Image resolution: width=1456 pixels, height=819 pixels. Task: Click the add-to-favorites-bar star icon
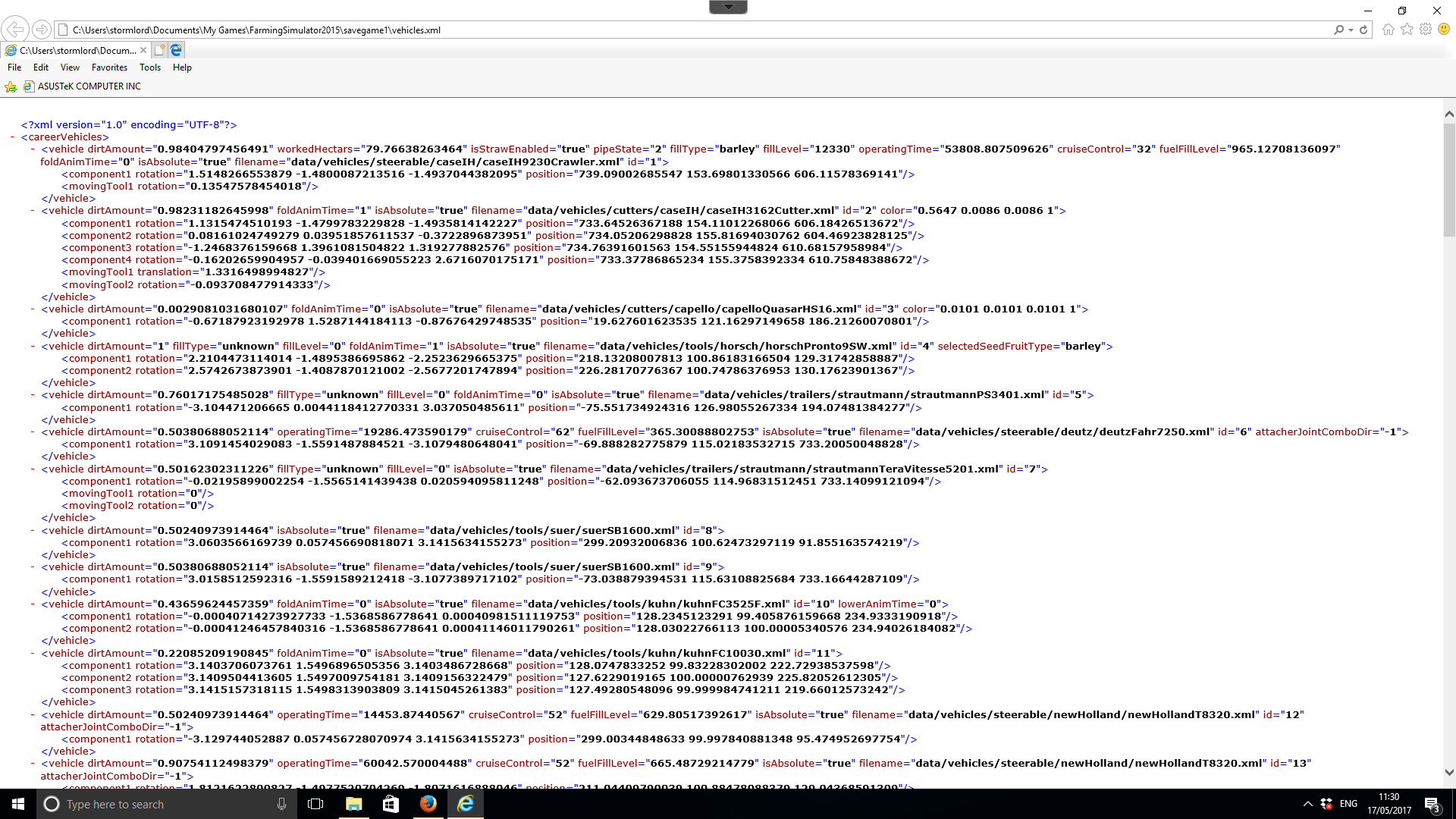tap(11, 86)
